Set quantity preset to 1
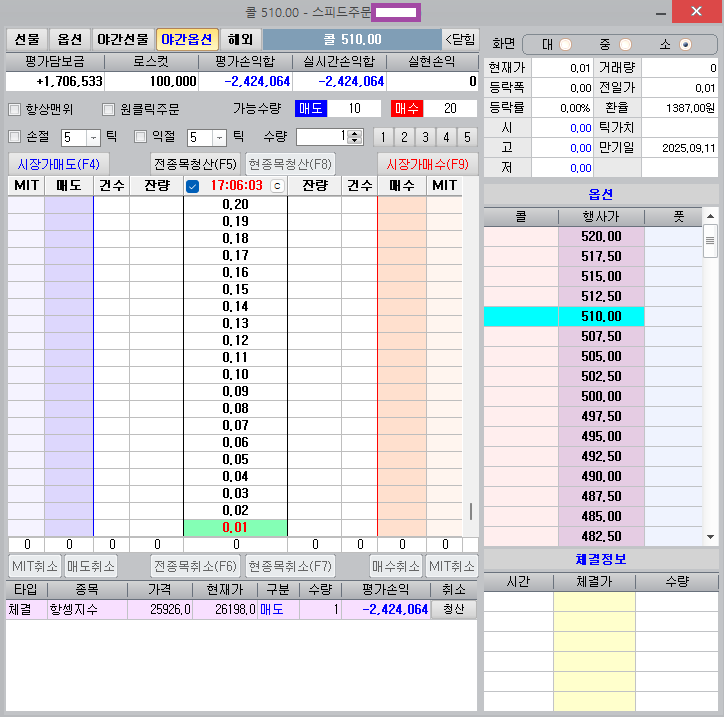Screen dimensions: 724x717 383,137
